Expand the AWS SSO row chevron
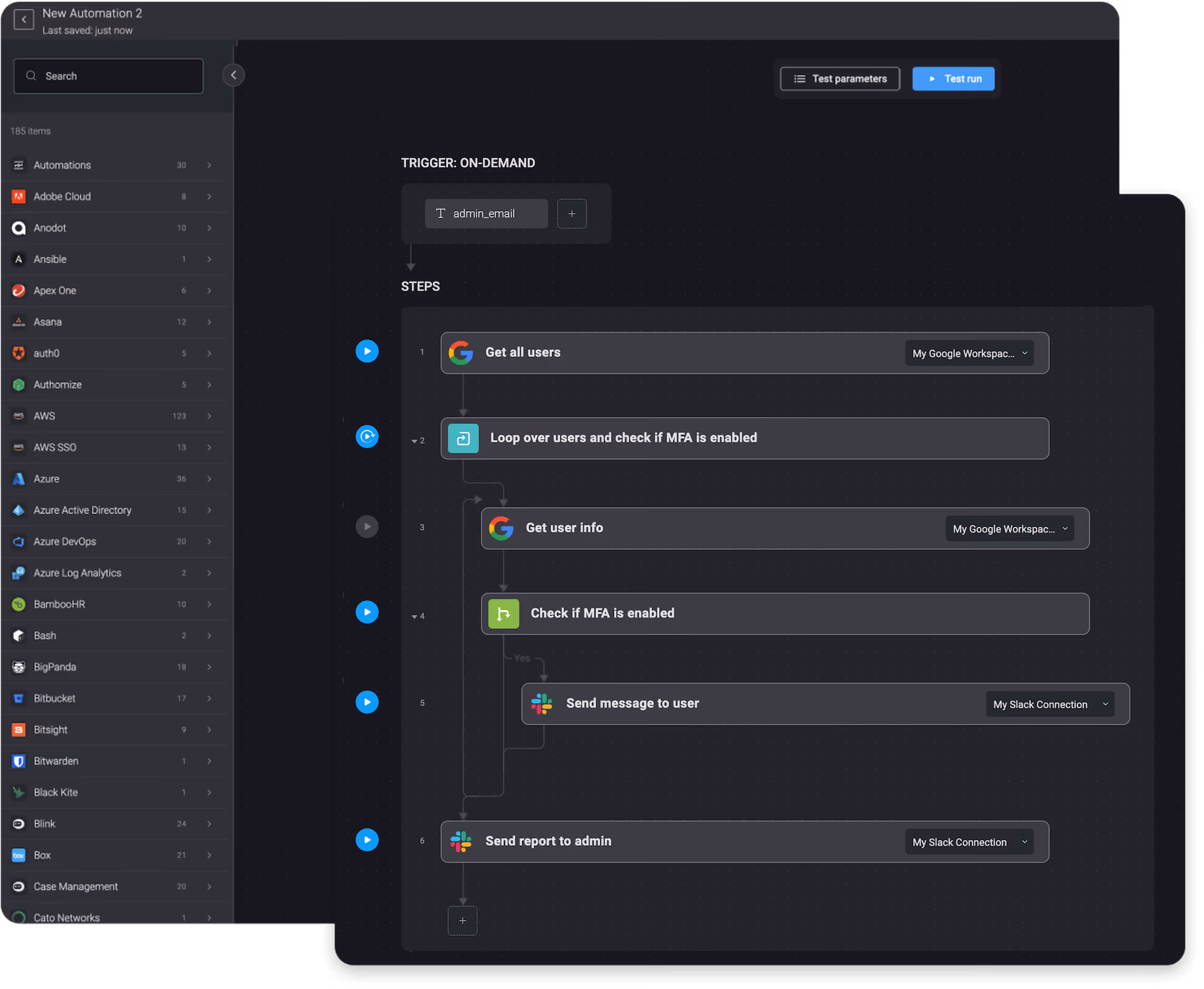This screenshot has height=989, width=1204. pos(209,448)
